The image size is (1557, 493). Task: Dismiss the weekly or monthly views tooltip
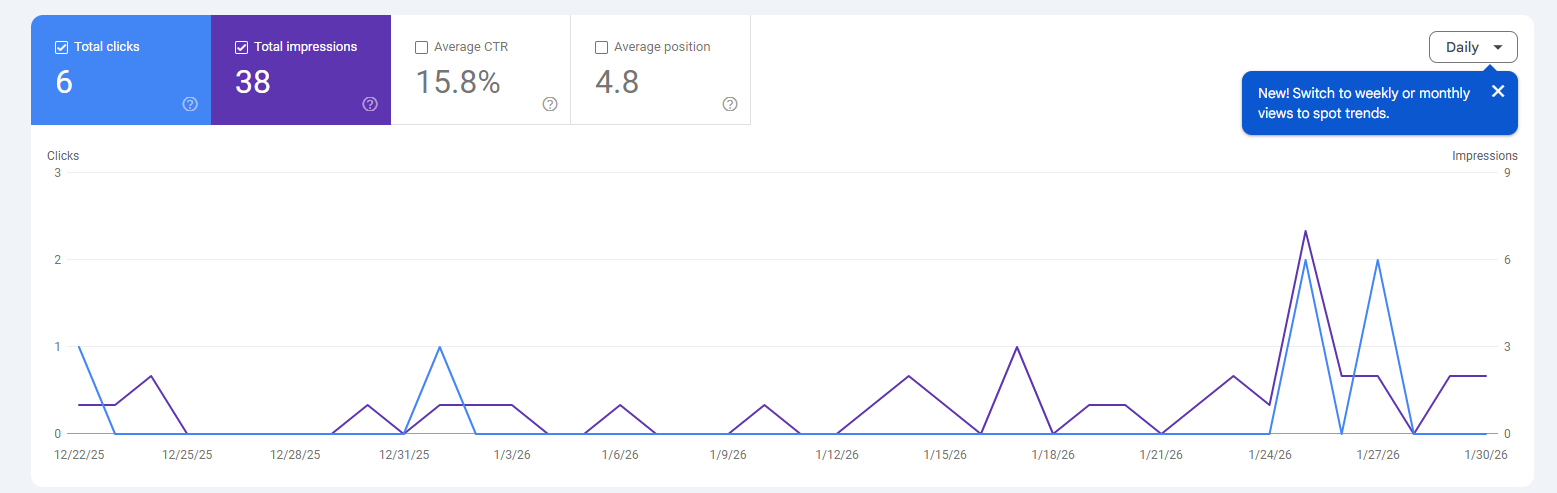tap(1497, 91)
